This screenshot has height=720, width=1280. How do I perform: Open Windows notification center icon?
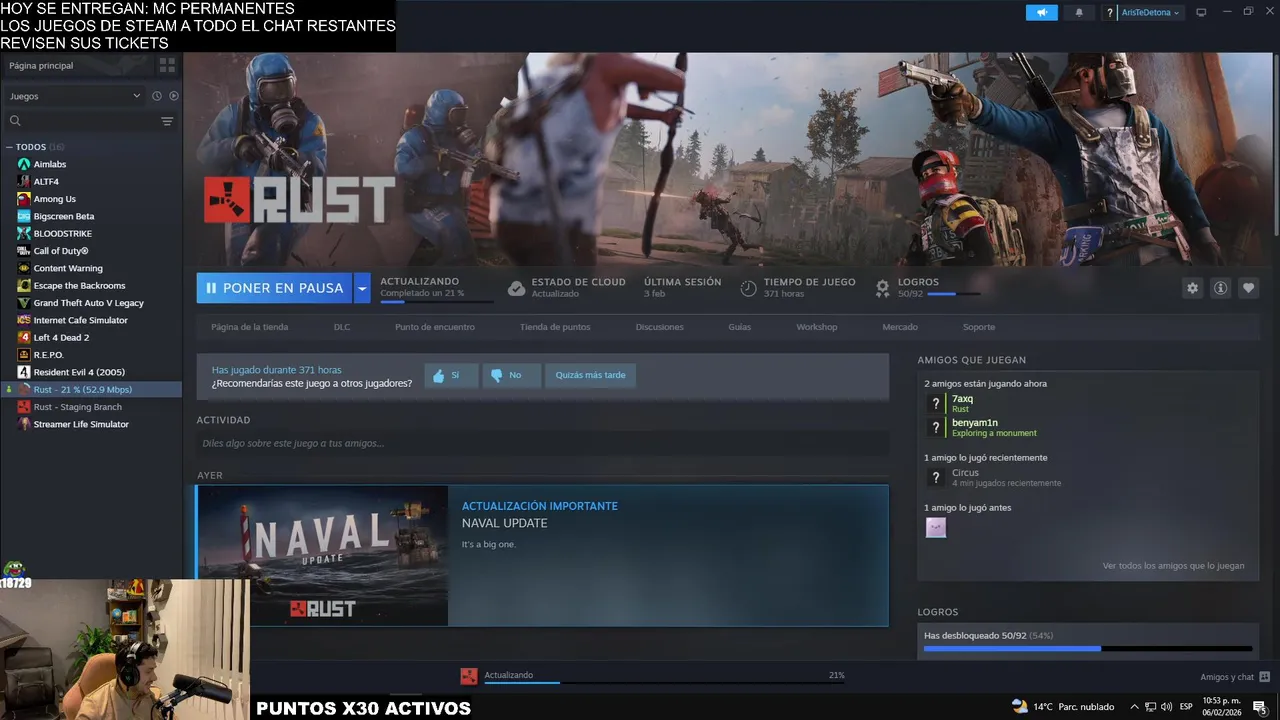1259,707
